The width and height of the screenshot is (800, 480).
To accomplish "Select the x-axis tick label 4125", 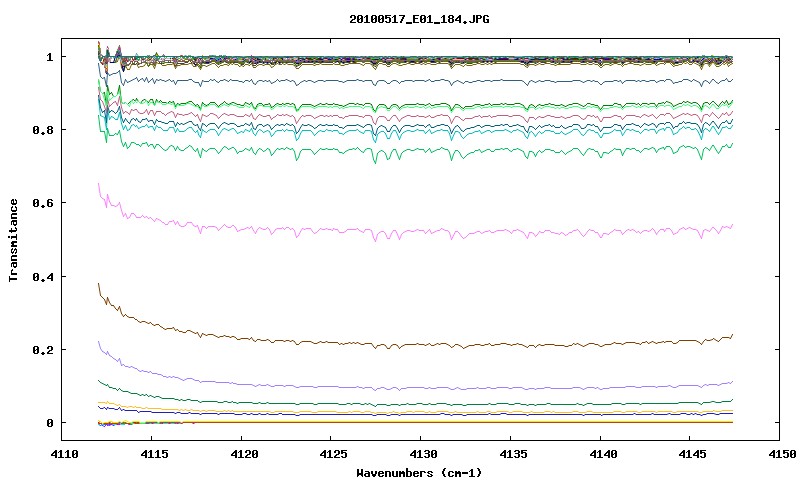I will coord(333,454).
